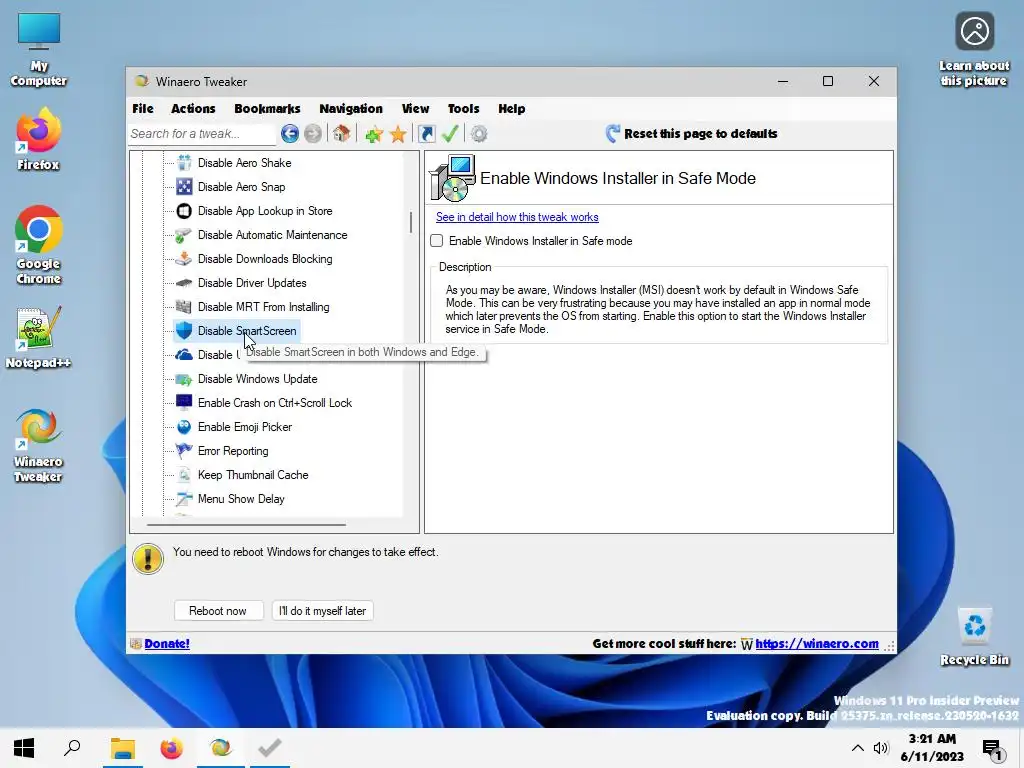Click Reset this page to defaults
This screenshot has height=768, width=1024.
[692, 134]
